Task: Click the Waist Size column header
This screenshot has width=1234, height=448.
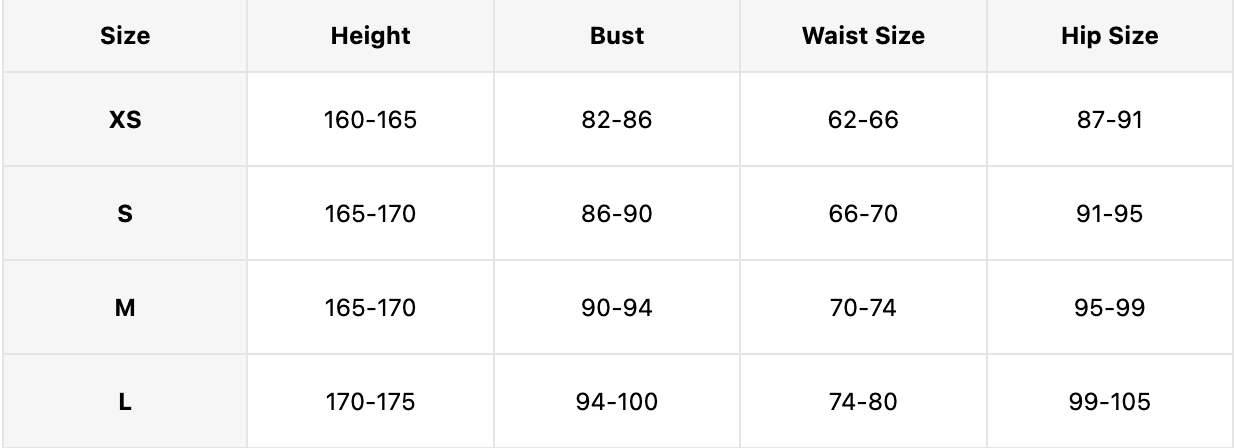Action: pos(863,36)
